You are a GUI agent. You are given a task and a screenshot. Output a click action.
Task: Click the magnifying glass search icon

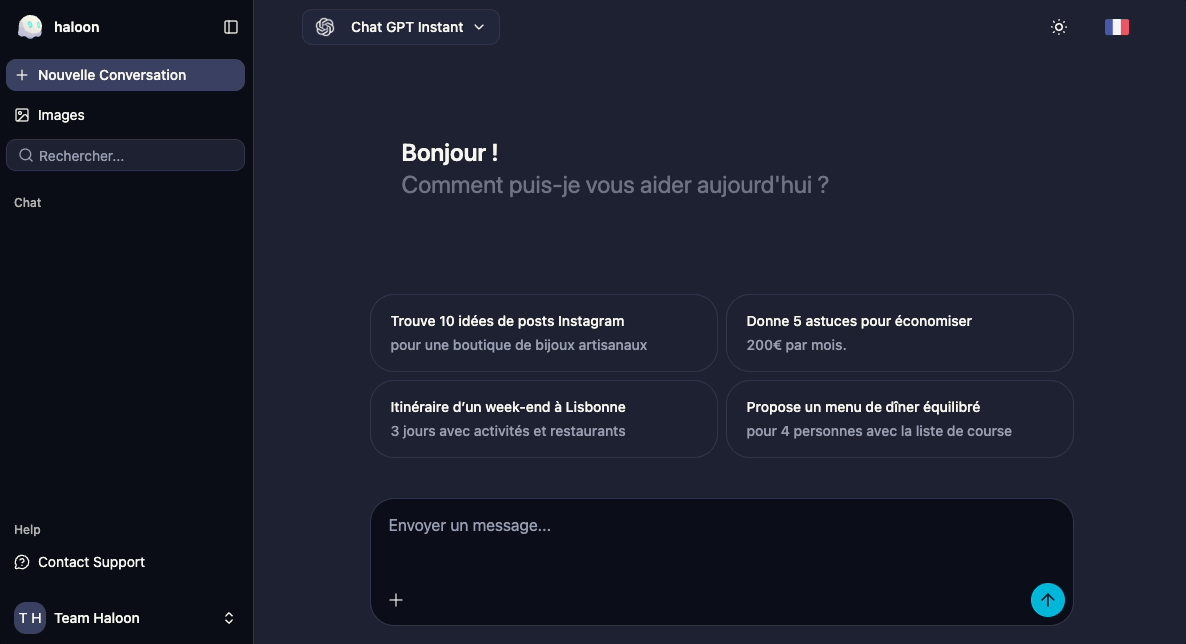[26, 156]
